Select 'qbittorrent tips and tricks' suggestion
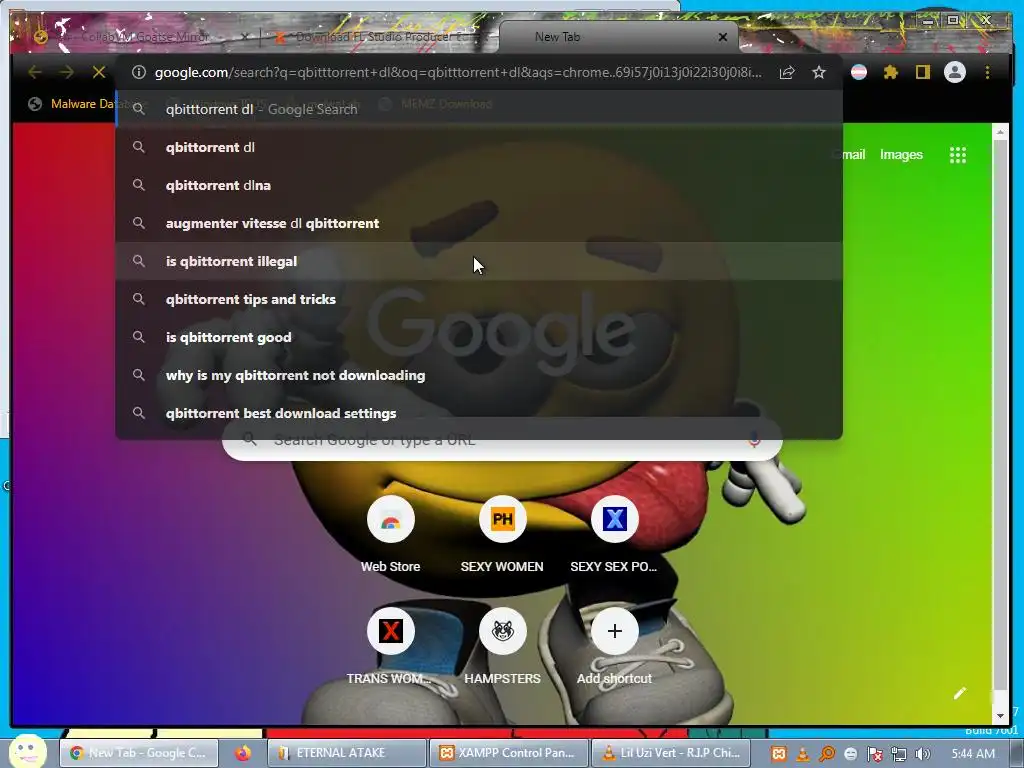The width and height of the screenshot is (1024, 768). point(479,299)
